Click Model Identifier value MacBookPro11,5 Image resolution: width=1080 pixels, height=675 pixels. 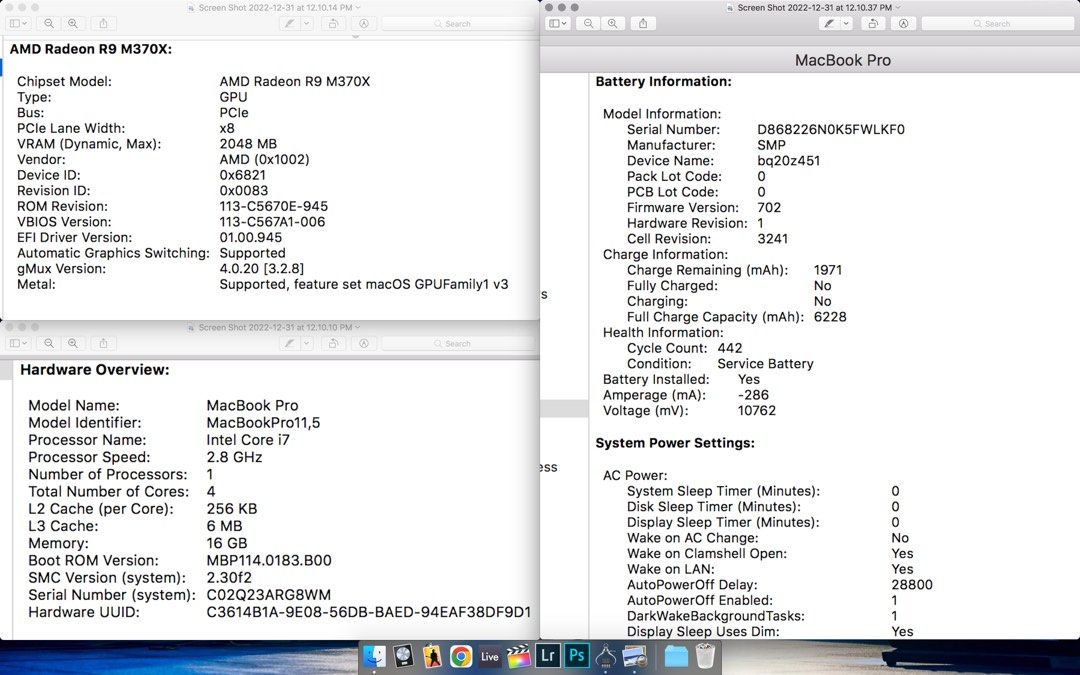click(263, 423)
